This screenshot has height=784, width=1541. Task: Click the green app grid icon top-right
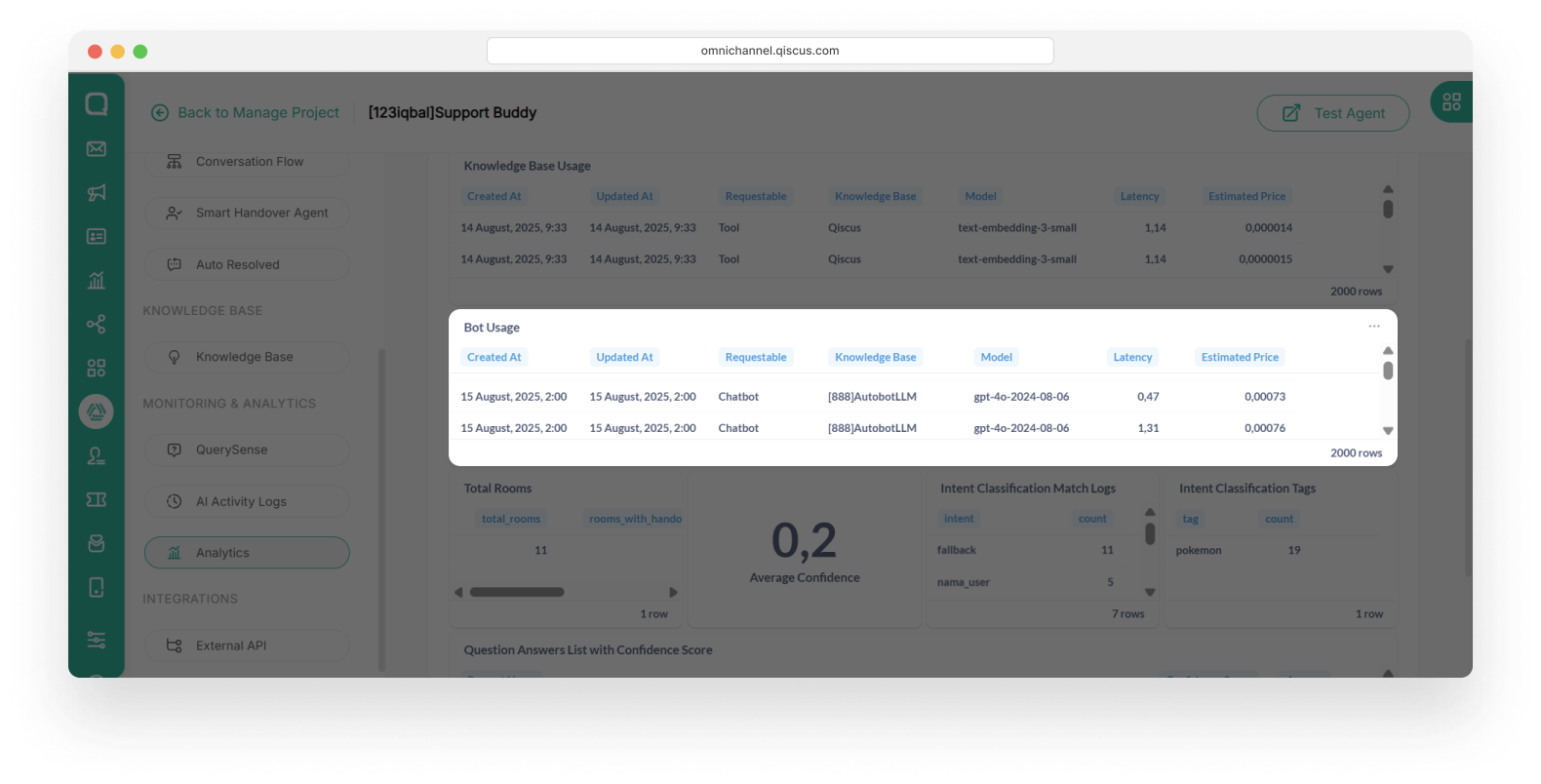[x=1451, y=101]
